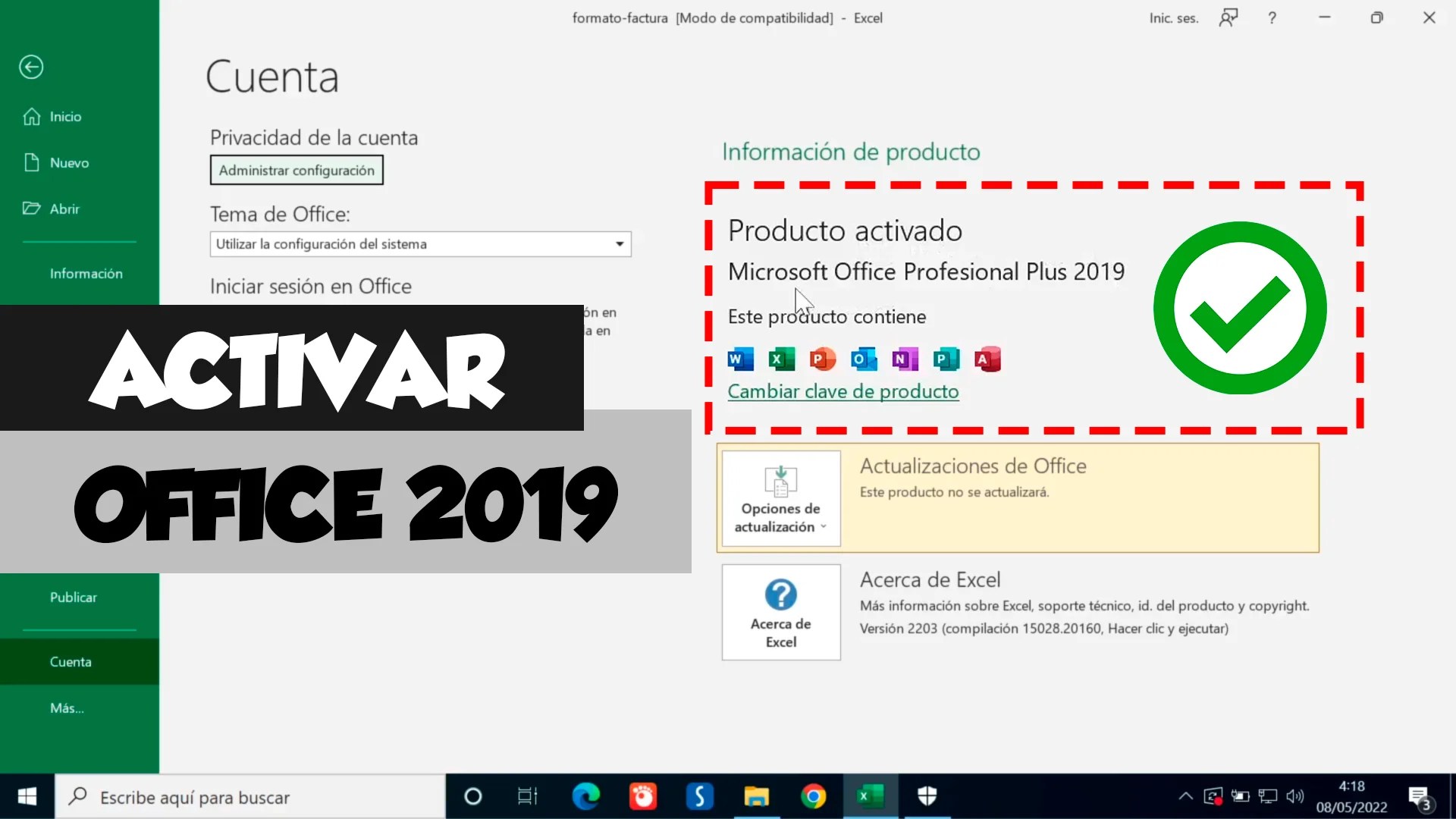Screen dimensions: 1456x819
Task: Click the back arrow circle icon
Action: 31,67
